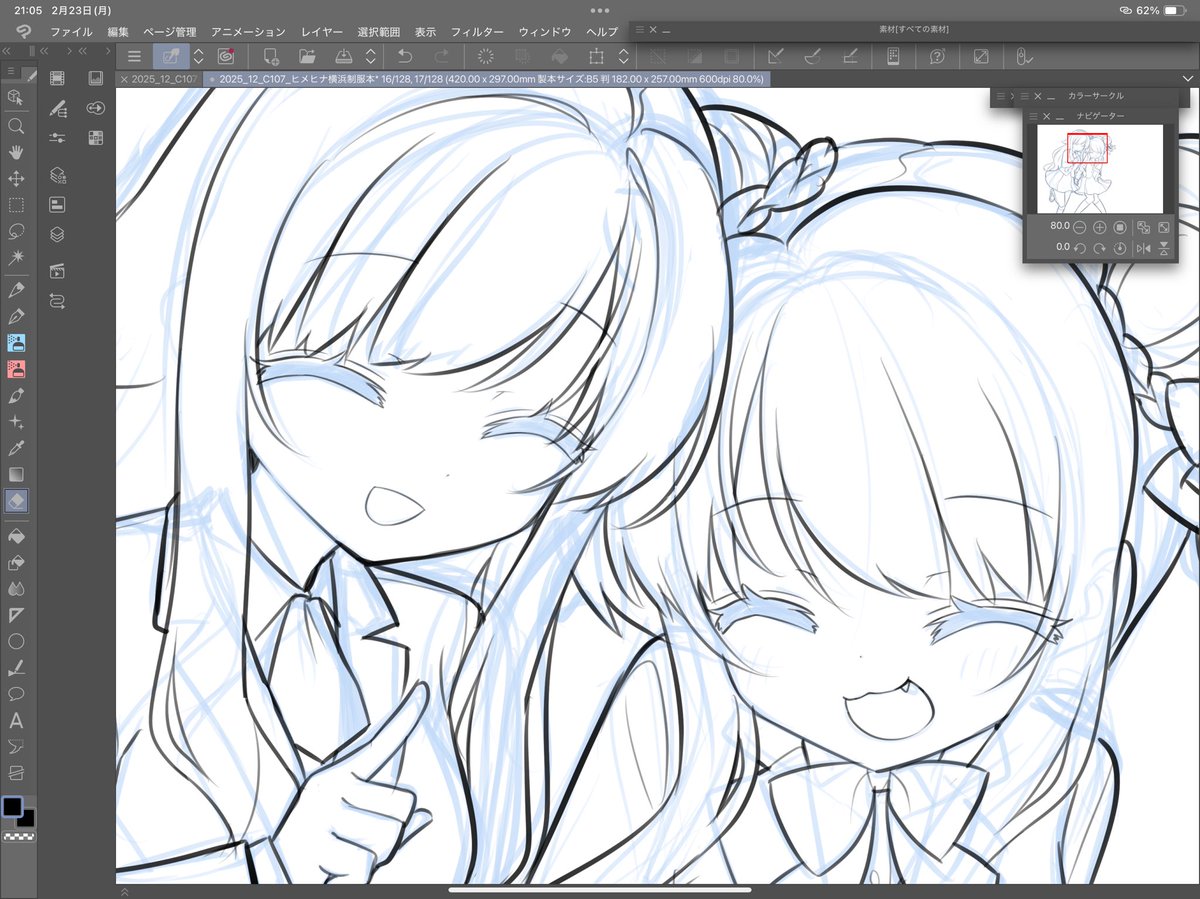Tap Undo in the top toolbar
Image resolution: width=1200 pixels, height=899 pixels.
click(x=405, y=56)
